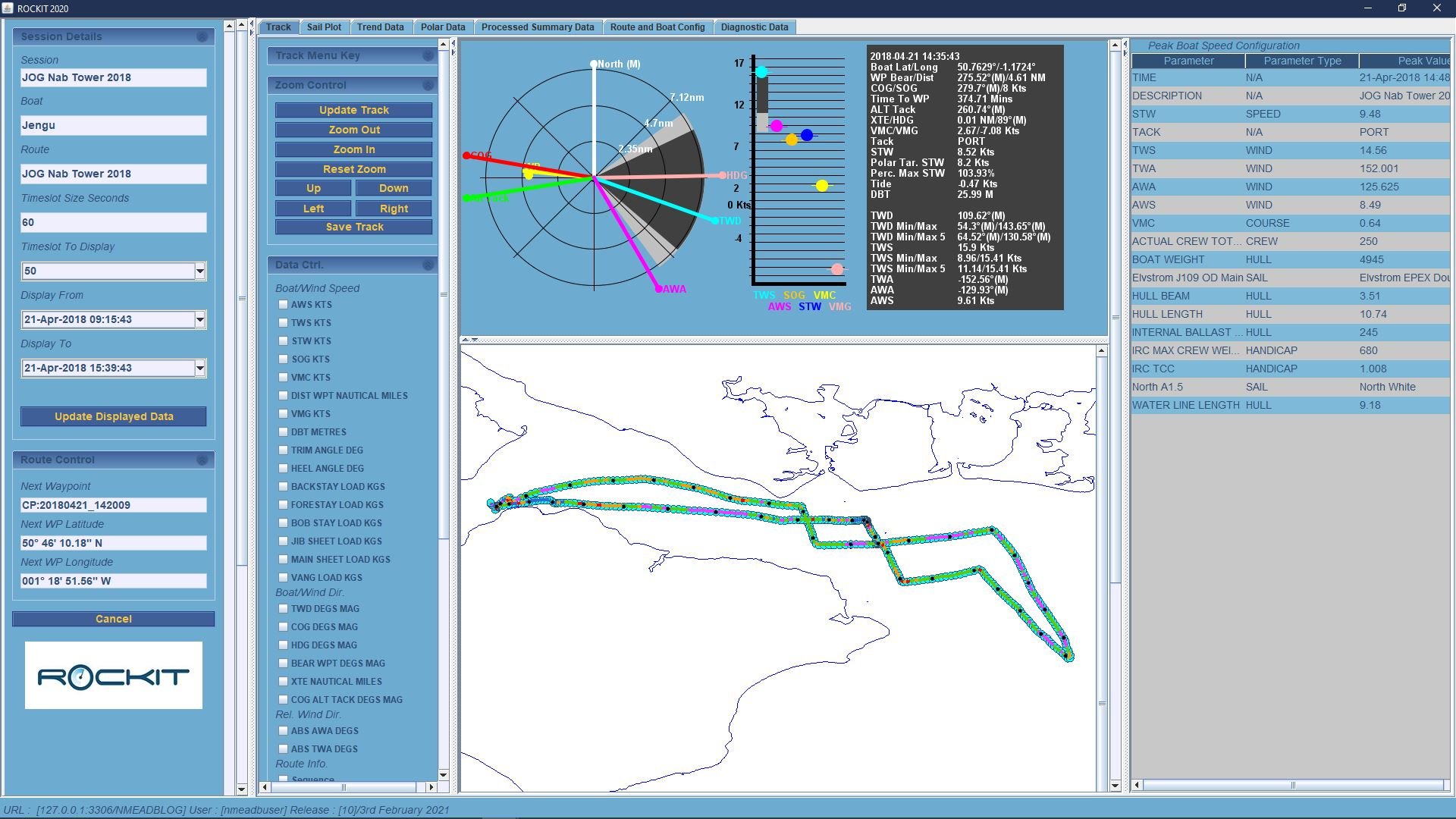This screenshot has width=1456, height=819.
Task: Check the TWD DEGS MAG option
Action: click(x=284, y=608)
